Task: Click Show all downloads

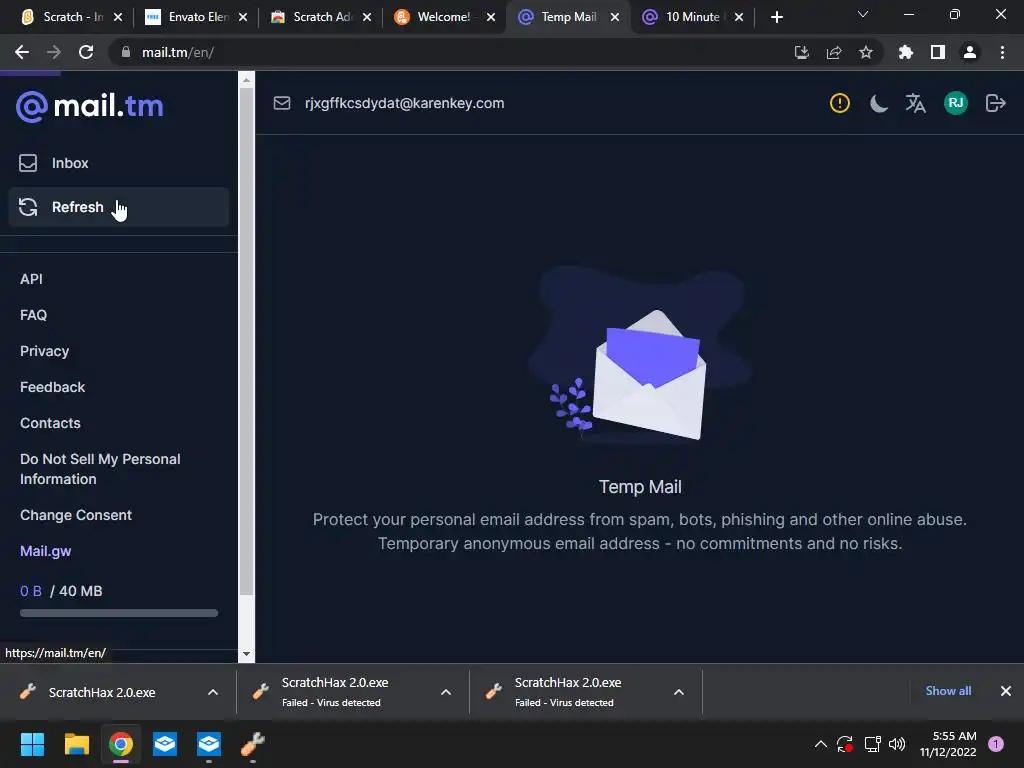Action: coord(948,691)
